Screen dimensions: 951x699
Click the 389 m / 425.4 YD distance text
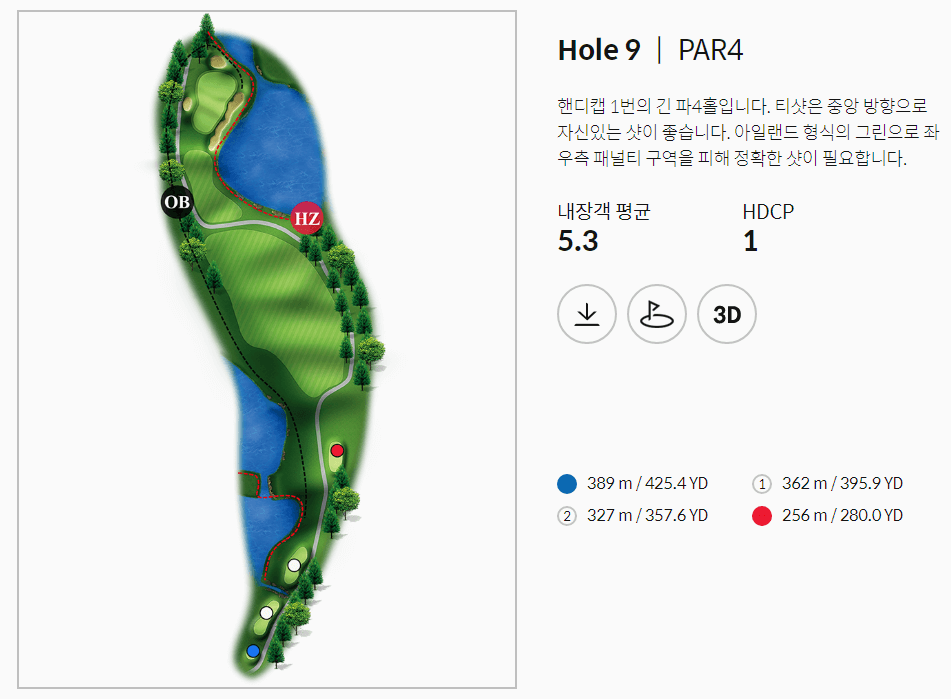point(646,483)
